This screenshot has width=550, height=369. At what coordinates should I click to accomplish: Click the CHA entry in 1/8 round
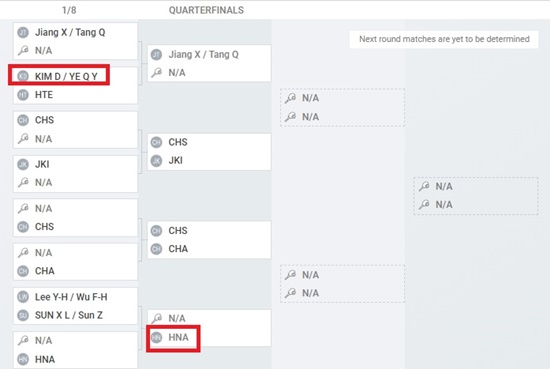45,271
